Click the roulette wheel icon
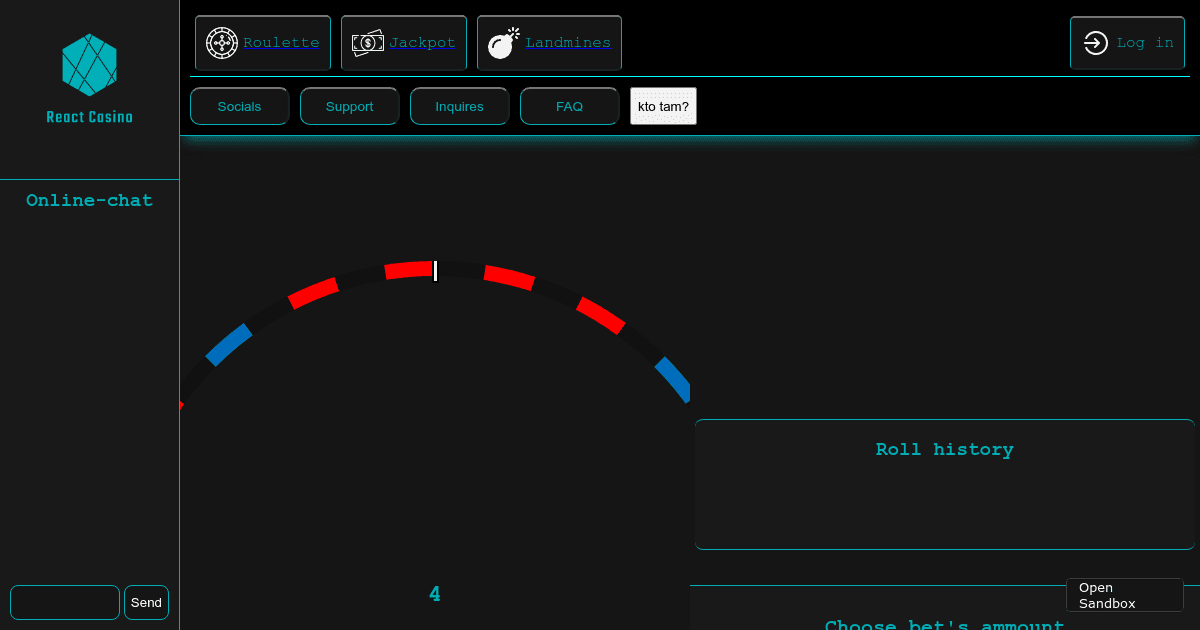The height and width of the screenshot is (630, 1200). (221, 42)
